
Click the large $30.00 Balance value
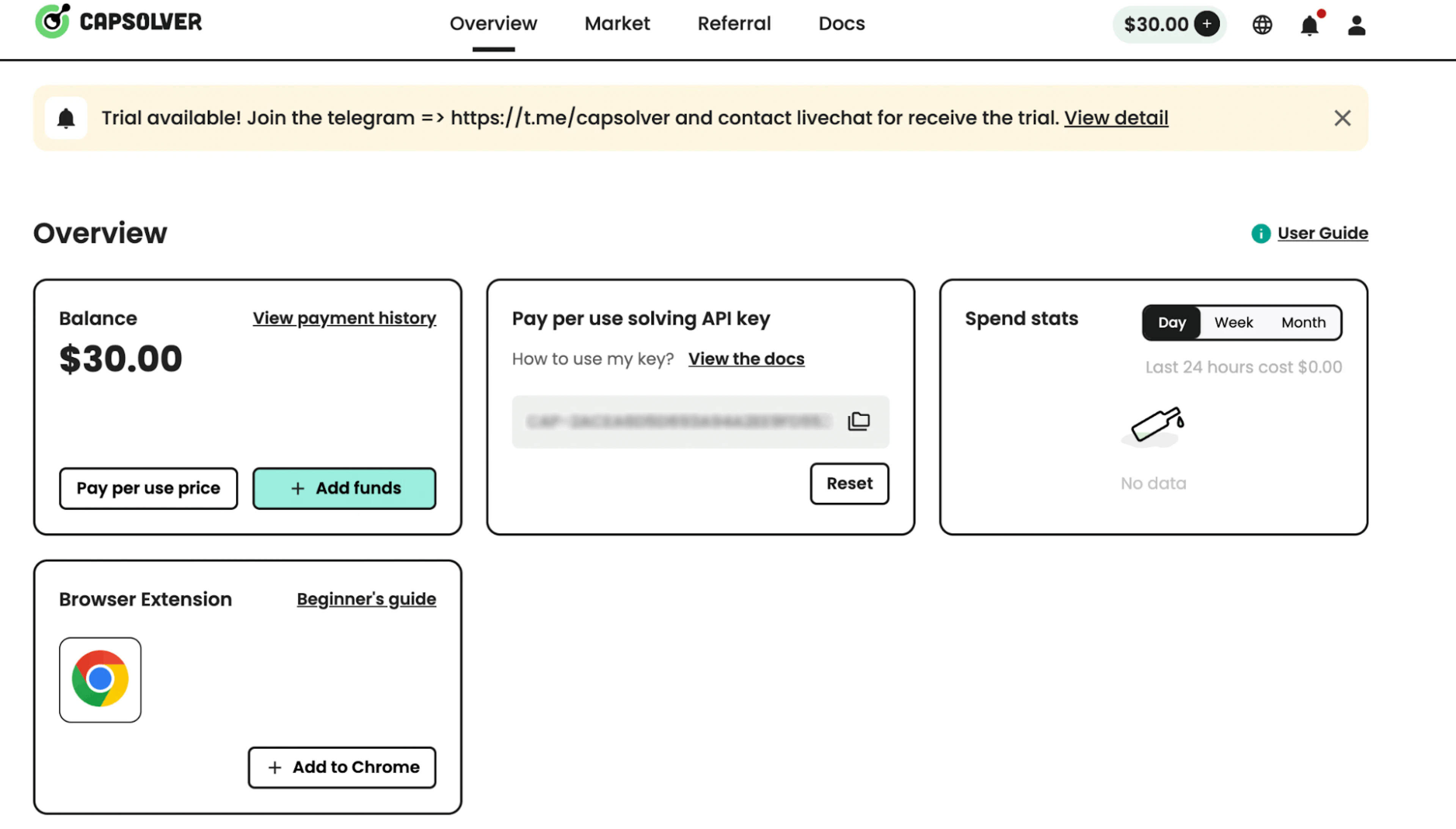coord(121,359)
